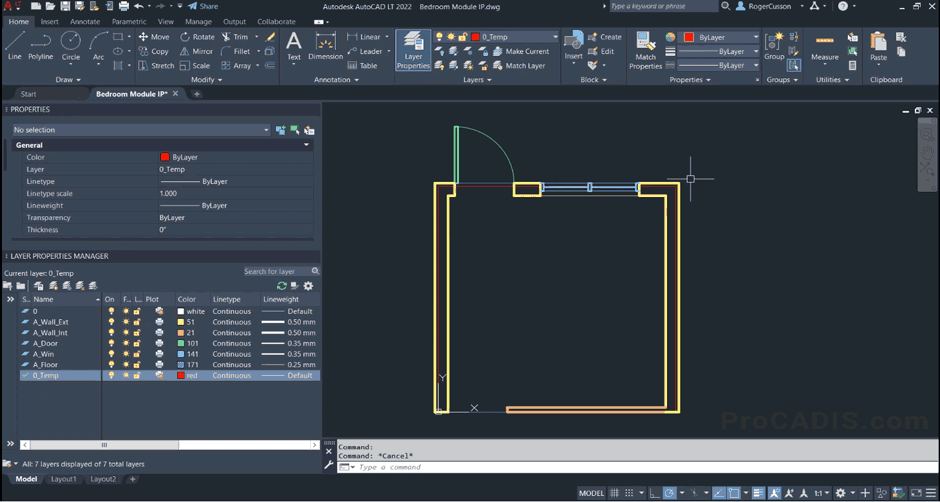
Task: Switch to the Layout1 tab
Action: tap(64, 479)
